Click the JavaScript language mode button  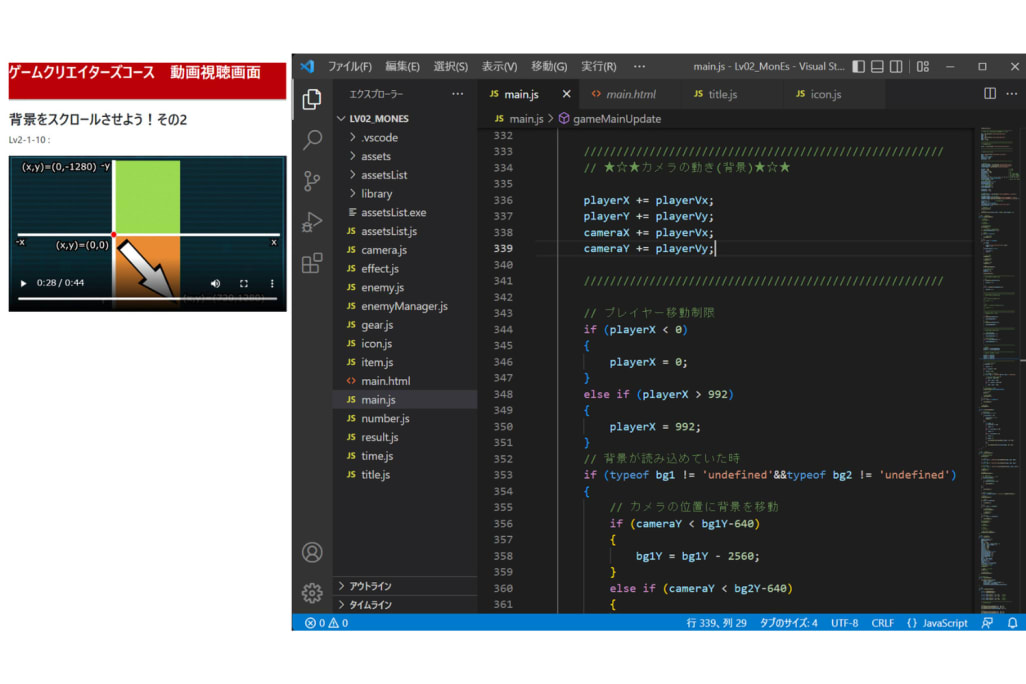[937, 623]
